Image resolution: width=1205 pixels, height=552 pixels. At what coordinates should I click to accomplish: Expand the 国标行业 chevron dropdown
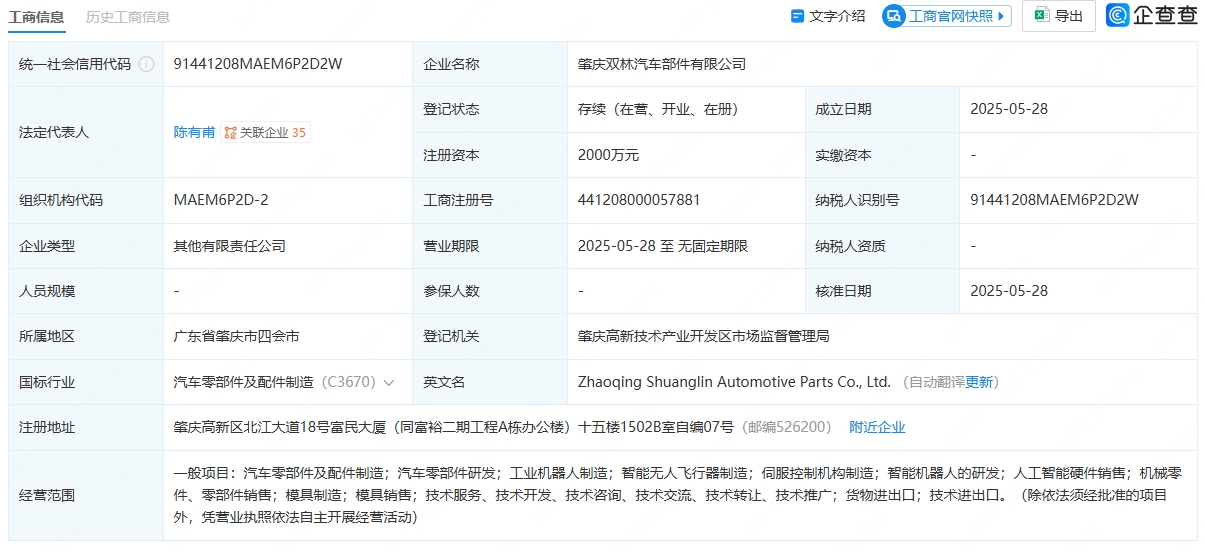[x=389, y=382]
